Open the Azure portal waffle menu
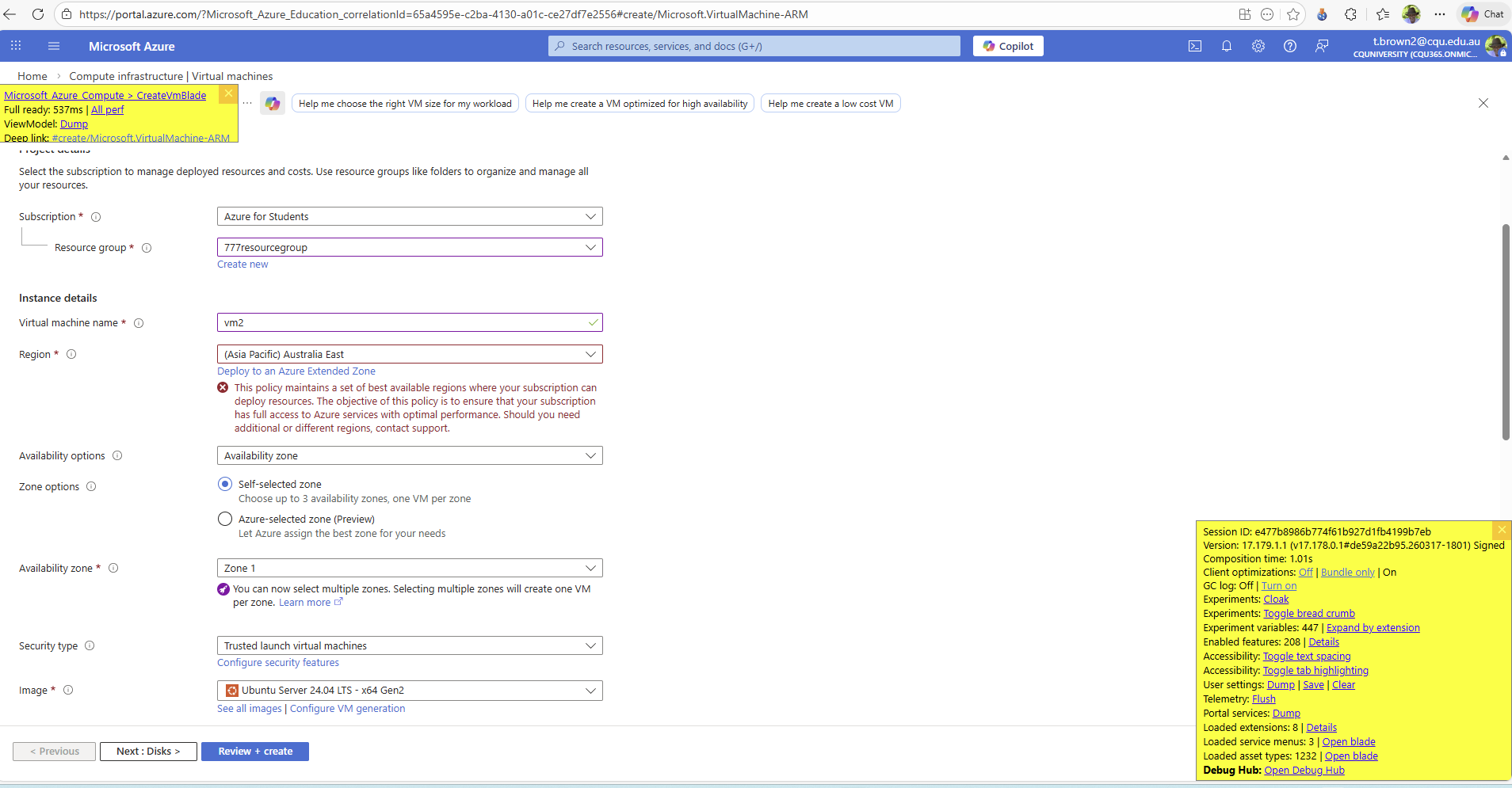Screen dimensions: 1512x788 click(16, 46)
